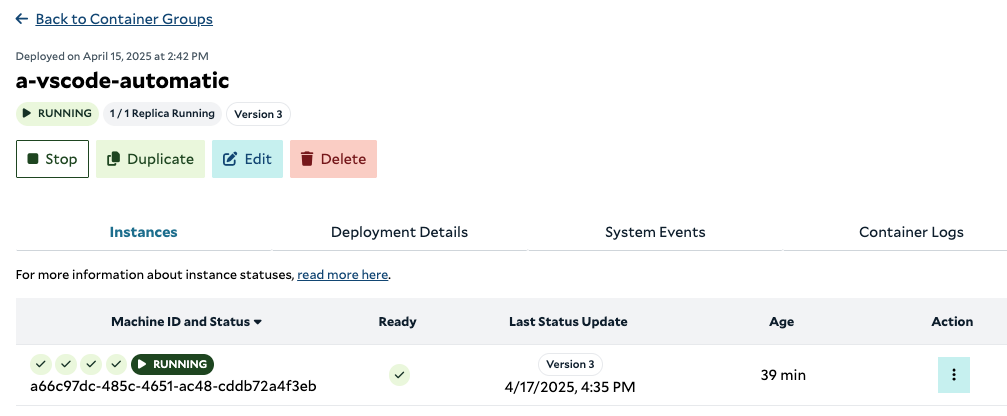The height and width of the screenshot is (416, 1007).
Task: Go back to Container Groups
Action: click(124, 19)
